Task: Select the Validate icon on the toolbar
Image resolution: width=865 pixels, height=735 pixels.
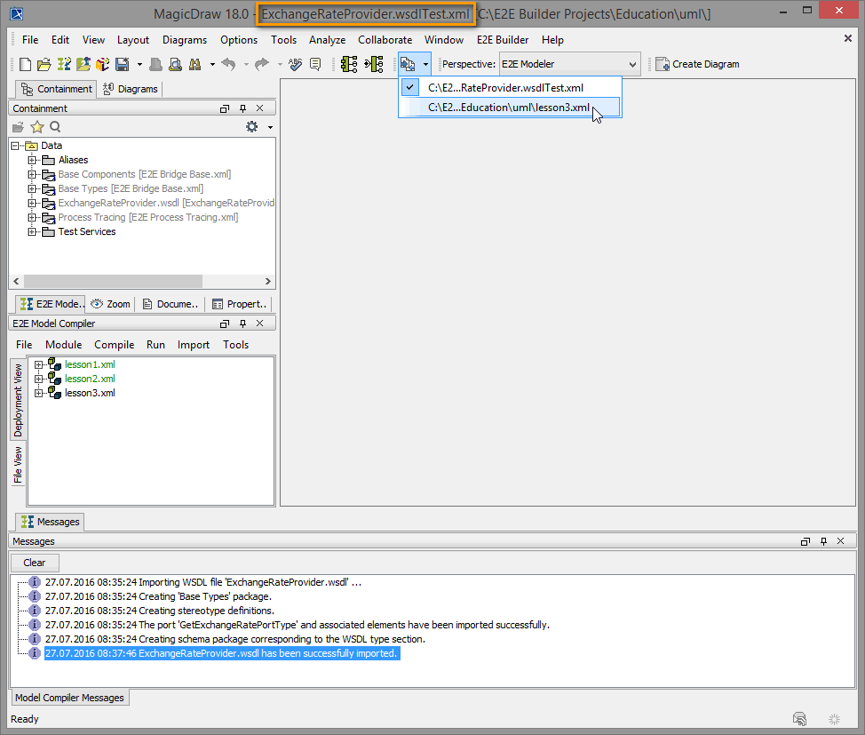Action: (293, 63)
